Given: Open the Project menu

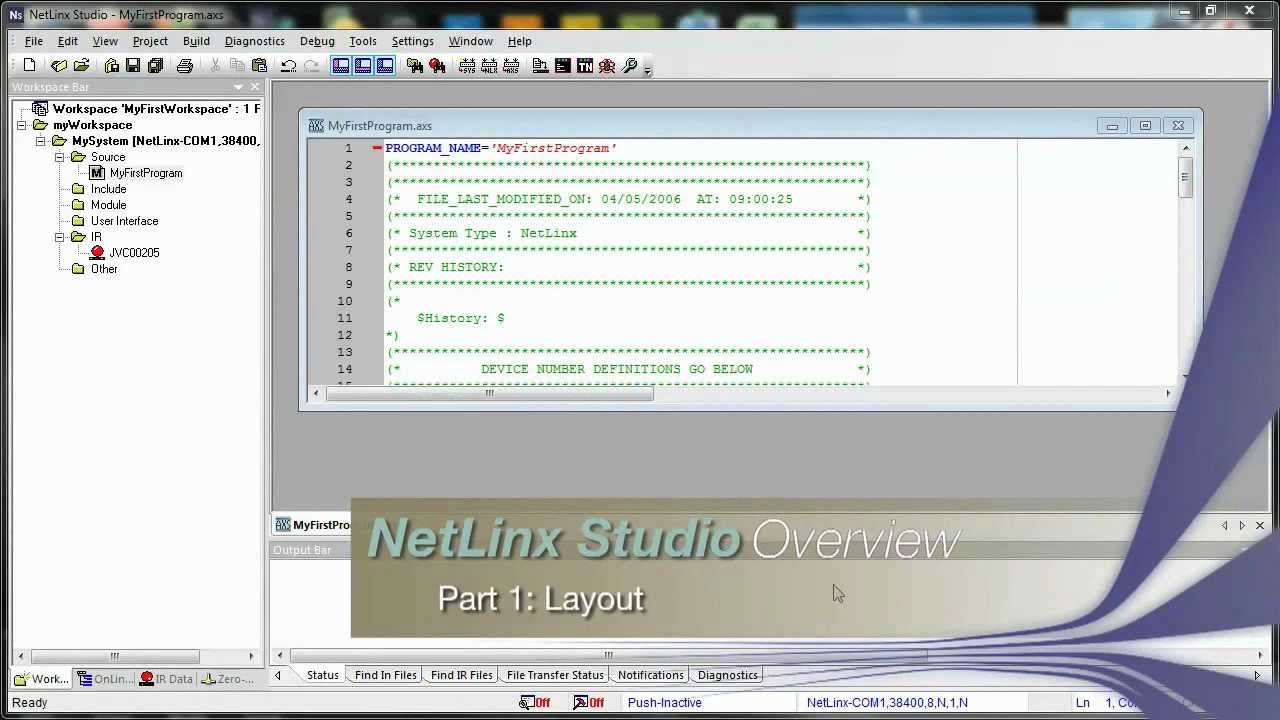Looking at the screenshot, I should point(150,41).
